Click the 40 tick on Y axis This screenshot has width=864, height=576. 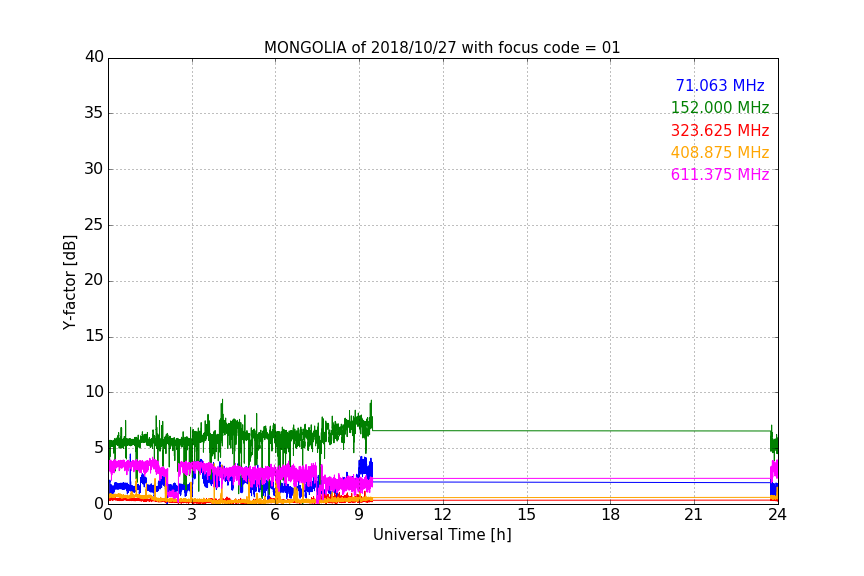pos(94,57)
